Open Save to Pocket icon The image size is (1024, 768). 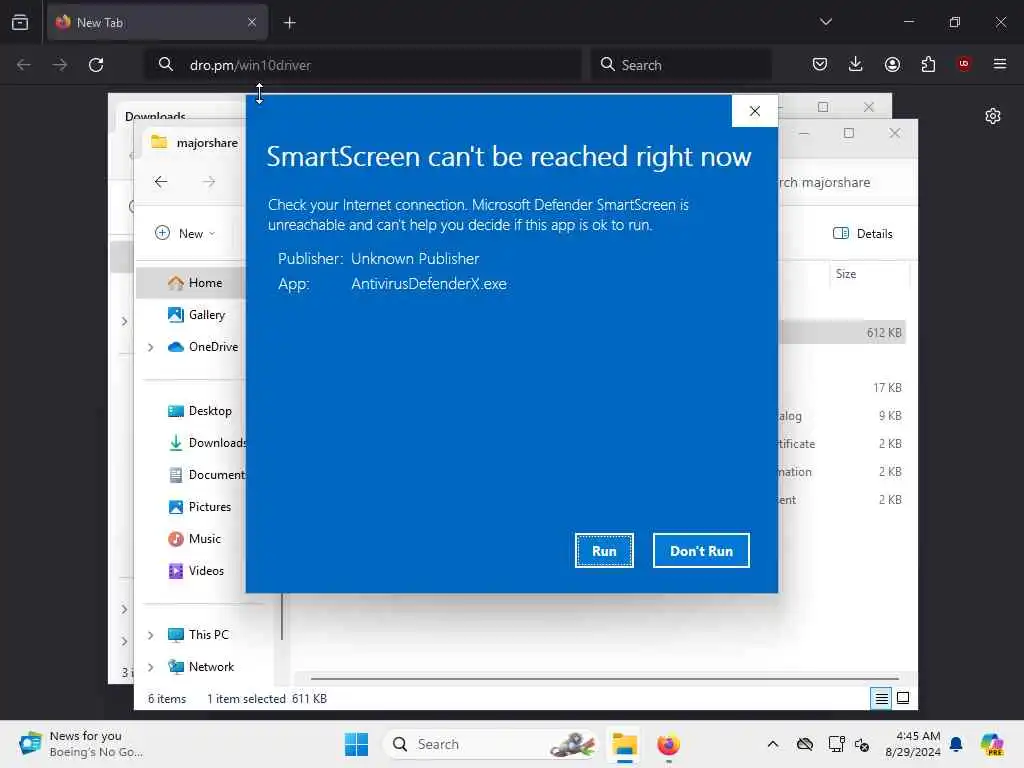[820, 64]
